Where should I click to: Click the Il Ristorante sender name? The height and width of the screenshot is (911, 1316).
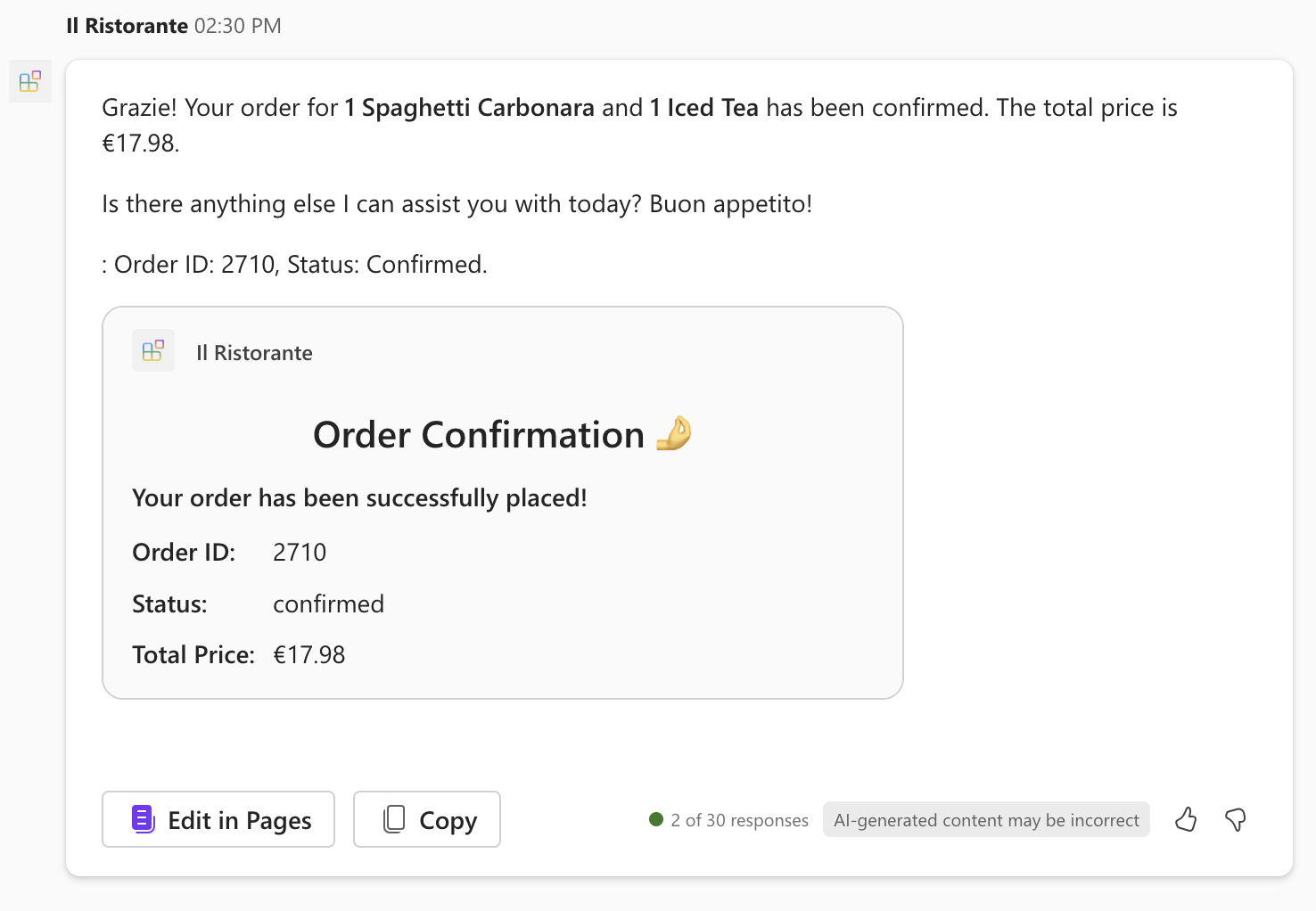click(x=127, y=25)
